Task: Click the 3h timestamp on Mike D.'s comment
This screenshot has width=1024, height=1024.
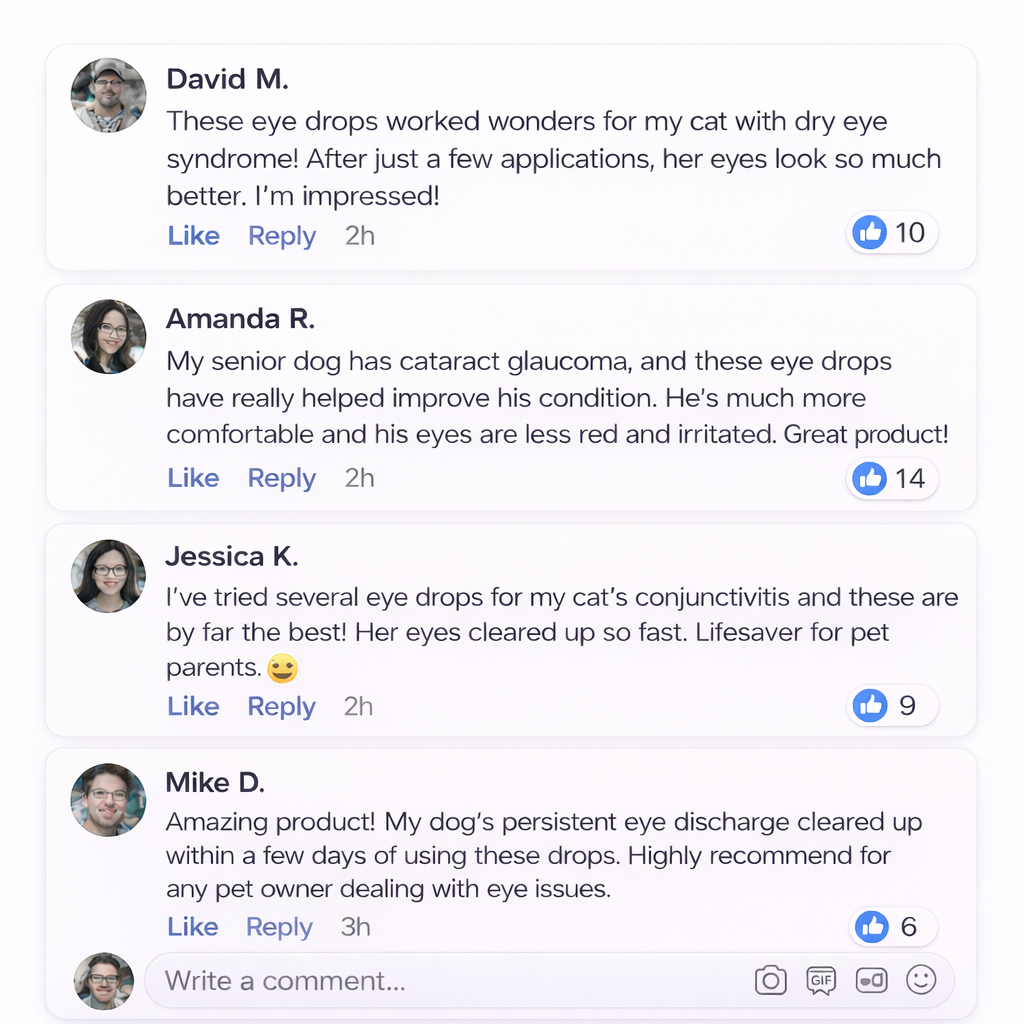Action: [x=356, y=928]
